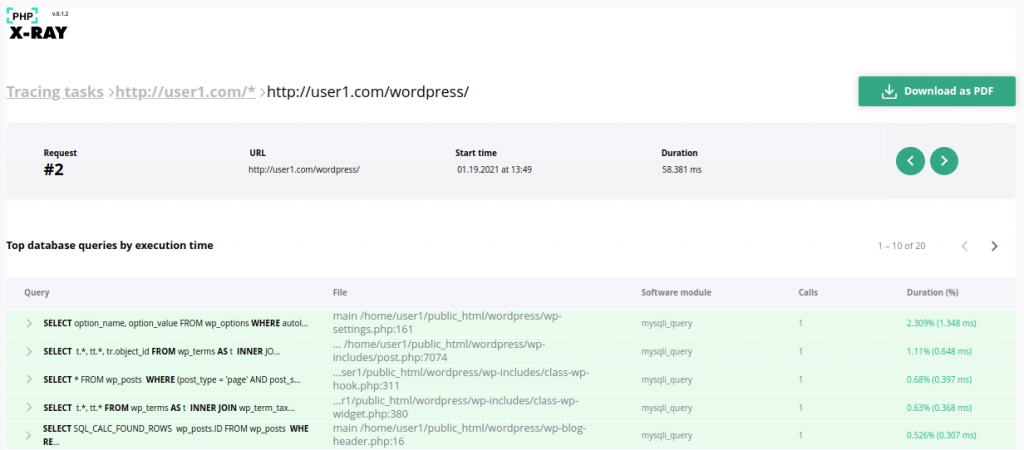The height and width of the screenshot is (450, 1024).
Task: Click the SELECT SQL_CALC_FOUND_ROWS query text
Action: click(176, 435)
